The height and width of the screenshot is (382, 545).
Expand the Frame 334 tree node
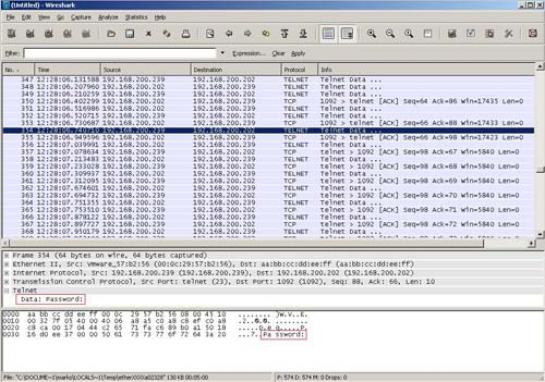pos(7,255)
